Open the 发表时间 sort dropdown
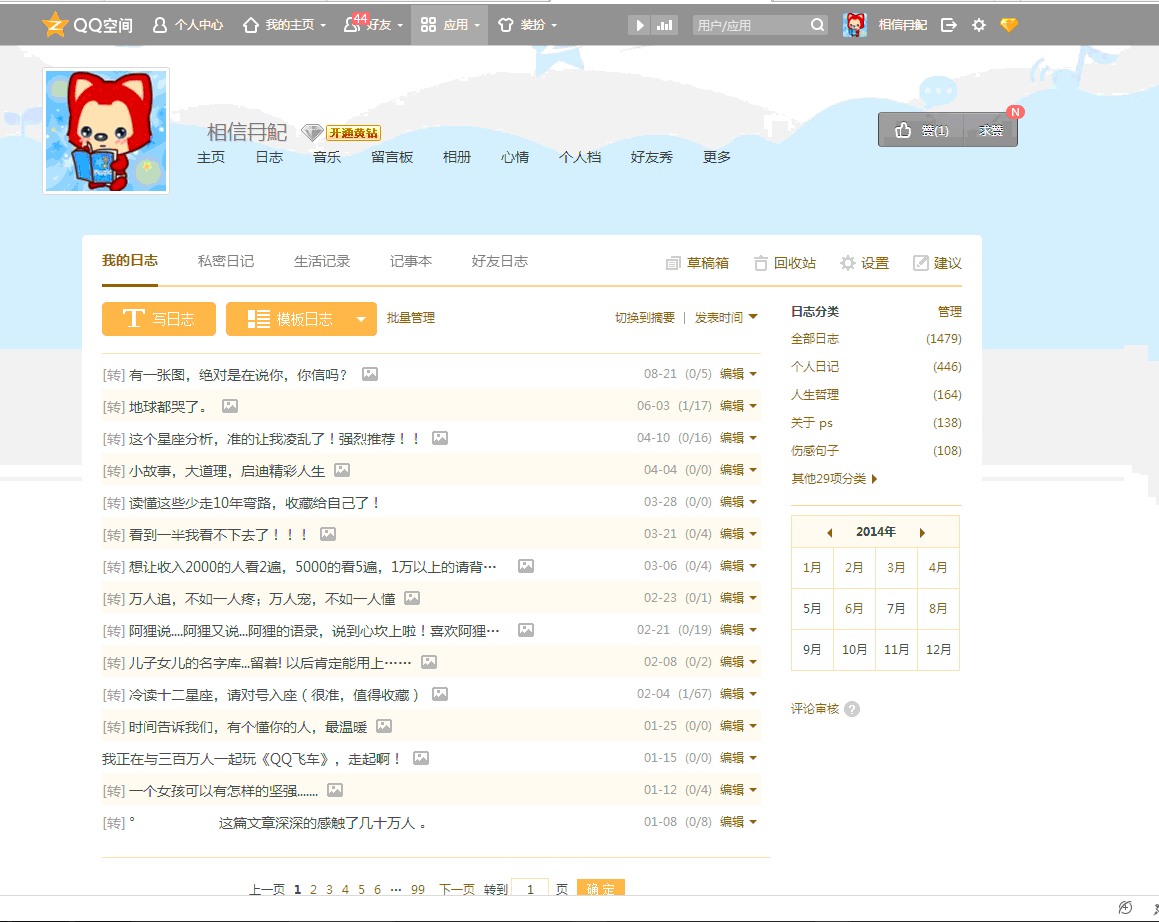The height and width of the screenshot is (922, 1159). [726, 318]
